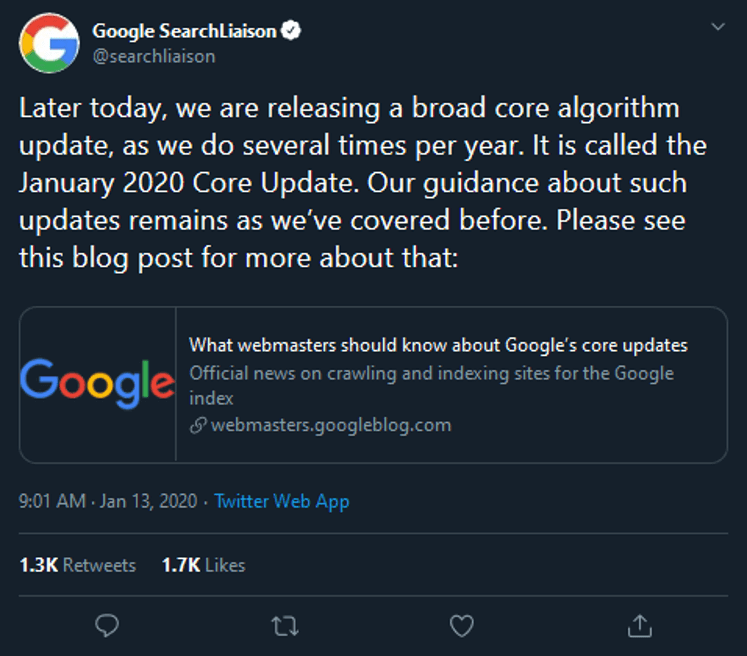Click the 9:01 AM Jan 13, 2020 timestamp
Screen dimensions: 747x656
point(107,501)
